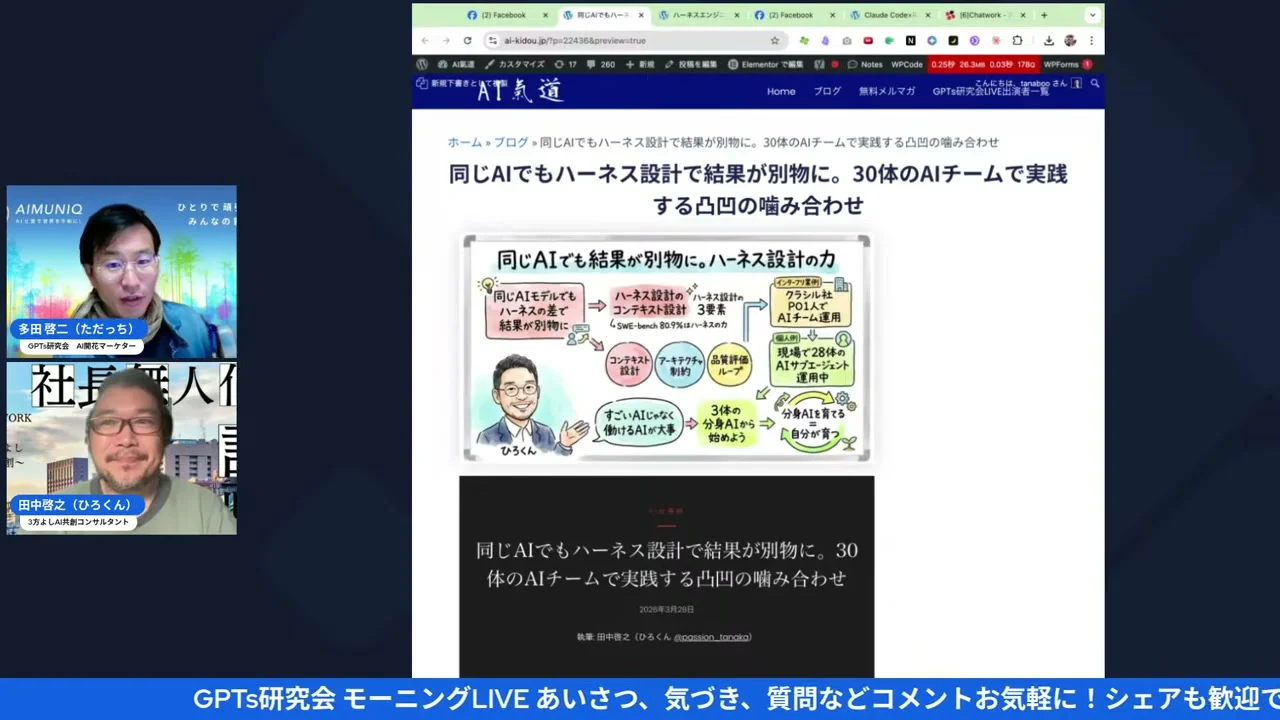Image resolution: width=1280 pixels, height=720 pixels.
Task: Open Chrome's three-dot menu
Action: (x=1092, y=40)
